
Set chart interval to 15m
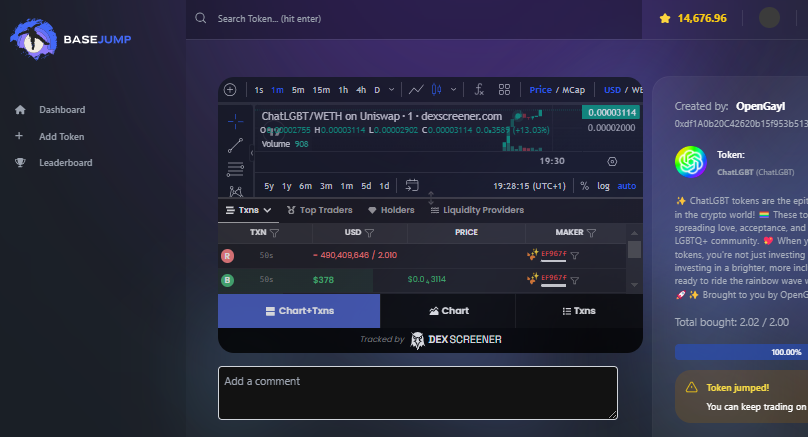point(321,90)
